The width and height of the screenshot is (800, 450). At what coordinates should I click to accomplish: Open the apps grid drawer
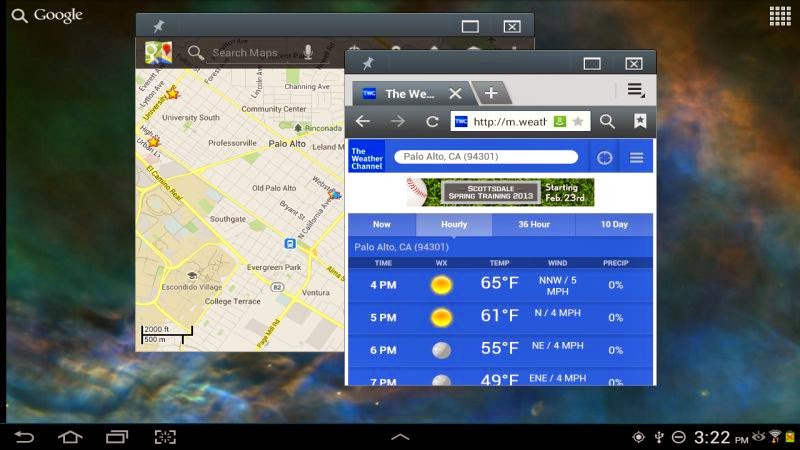780,16
